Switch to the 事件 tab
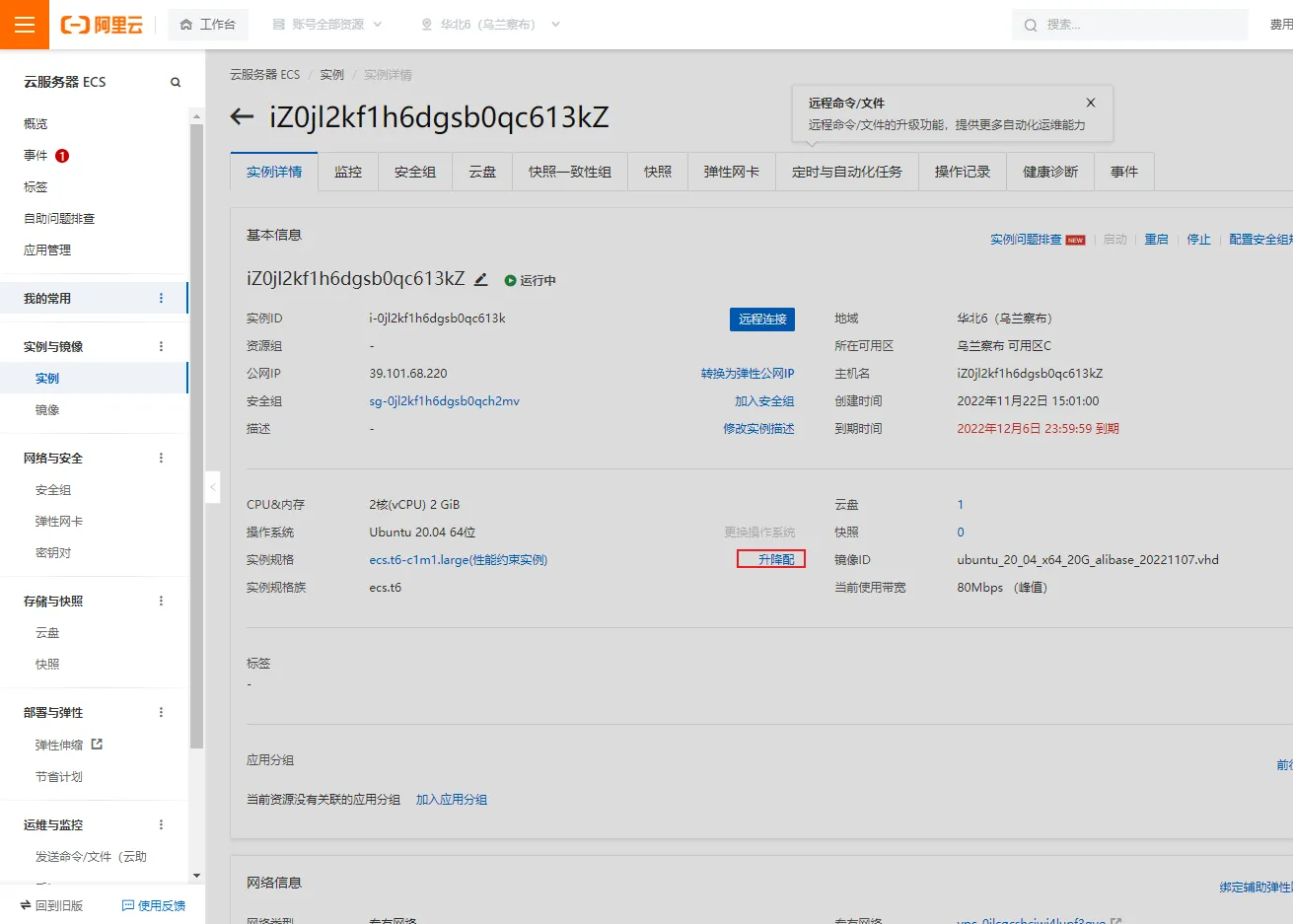This screenshot has height=924, width=1293. click(1124, 172)
